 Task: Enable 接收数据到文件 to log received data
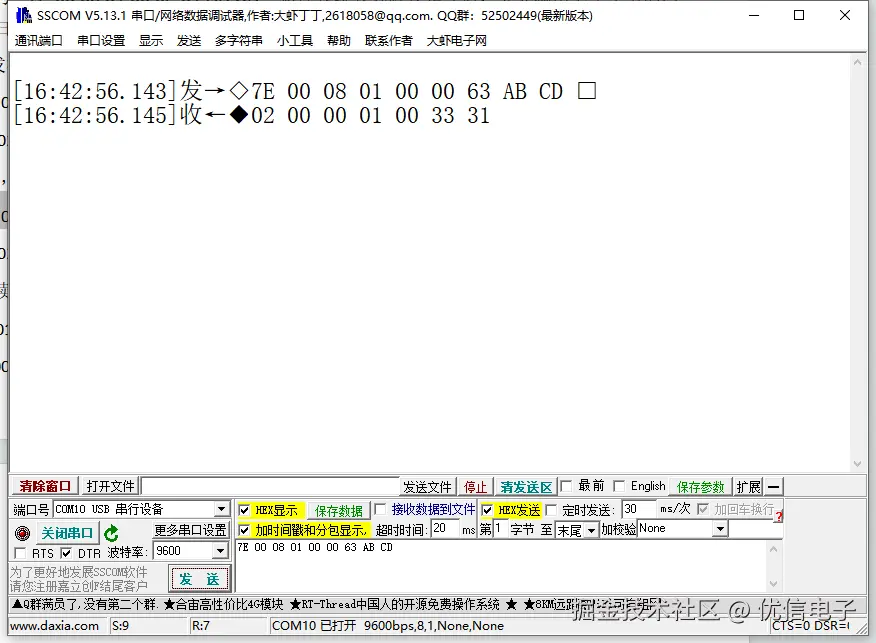(379, 509)
